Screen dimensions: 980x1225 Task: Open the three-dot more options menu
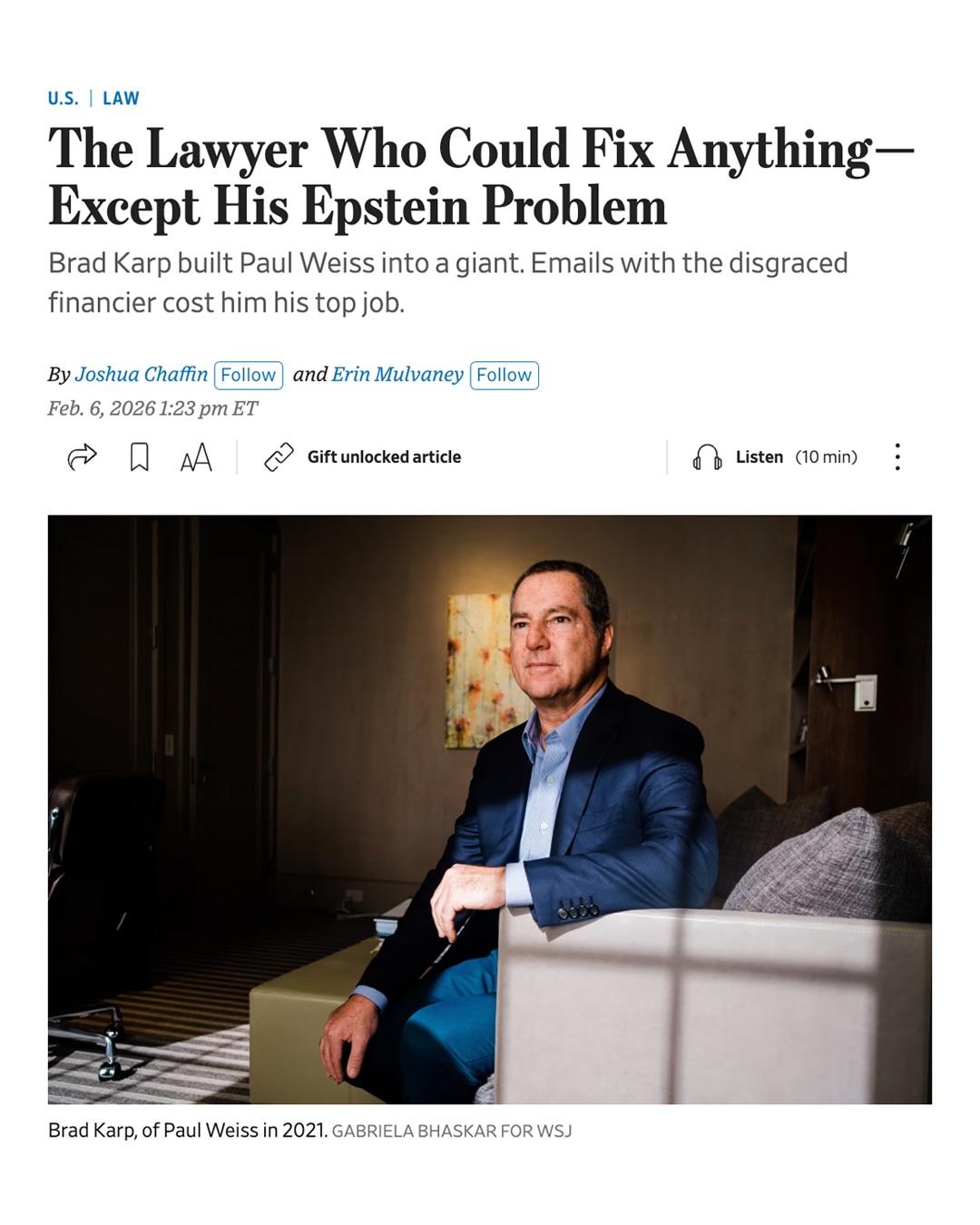897,456
